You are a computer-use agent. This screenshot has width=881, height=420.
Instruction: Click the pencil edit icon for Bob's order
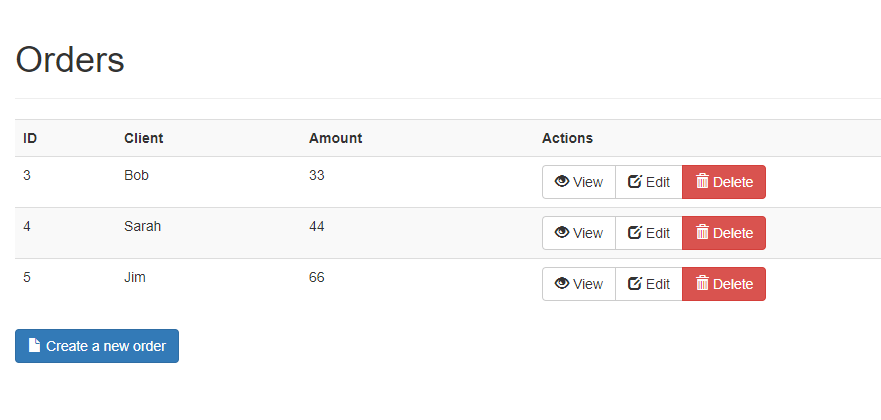(634, 182)
